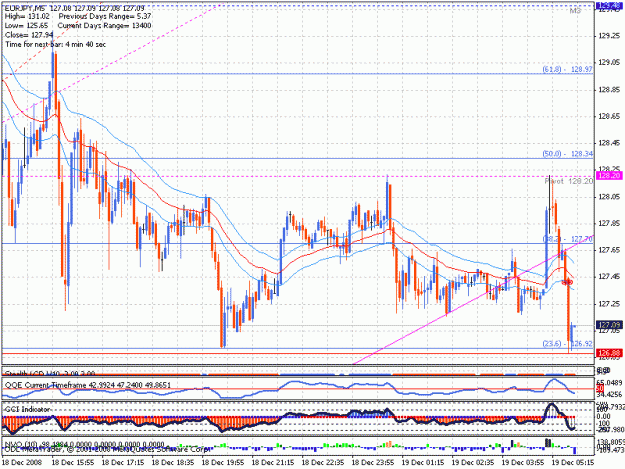Click the 128.45 price axis value

coord(609,143)
